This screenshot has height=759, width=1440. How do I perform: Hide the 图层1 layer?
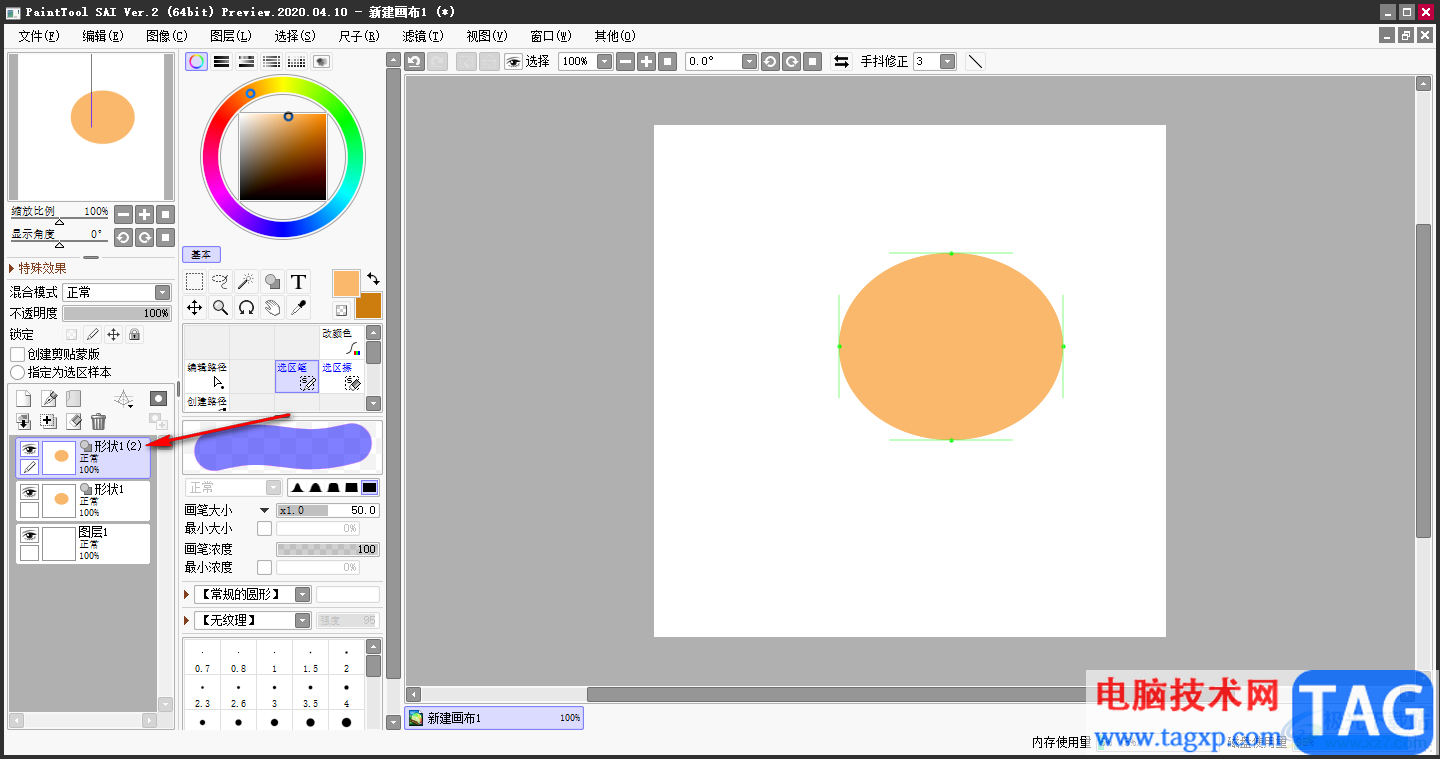[29, 535]
